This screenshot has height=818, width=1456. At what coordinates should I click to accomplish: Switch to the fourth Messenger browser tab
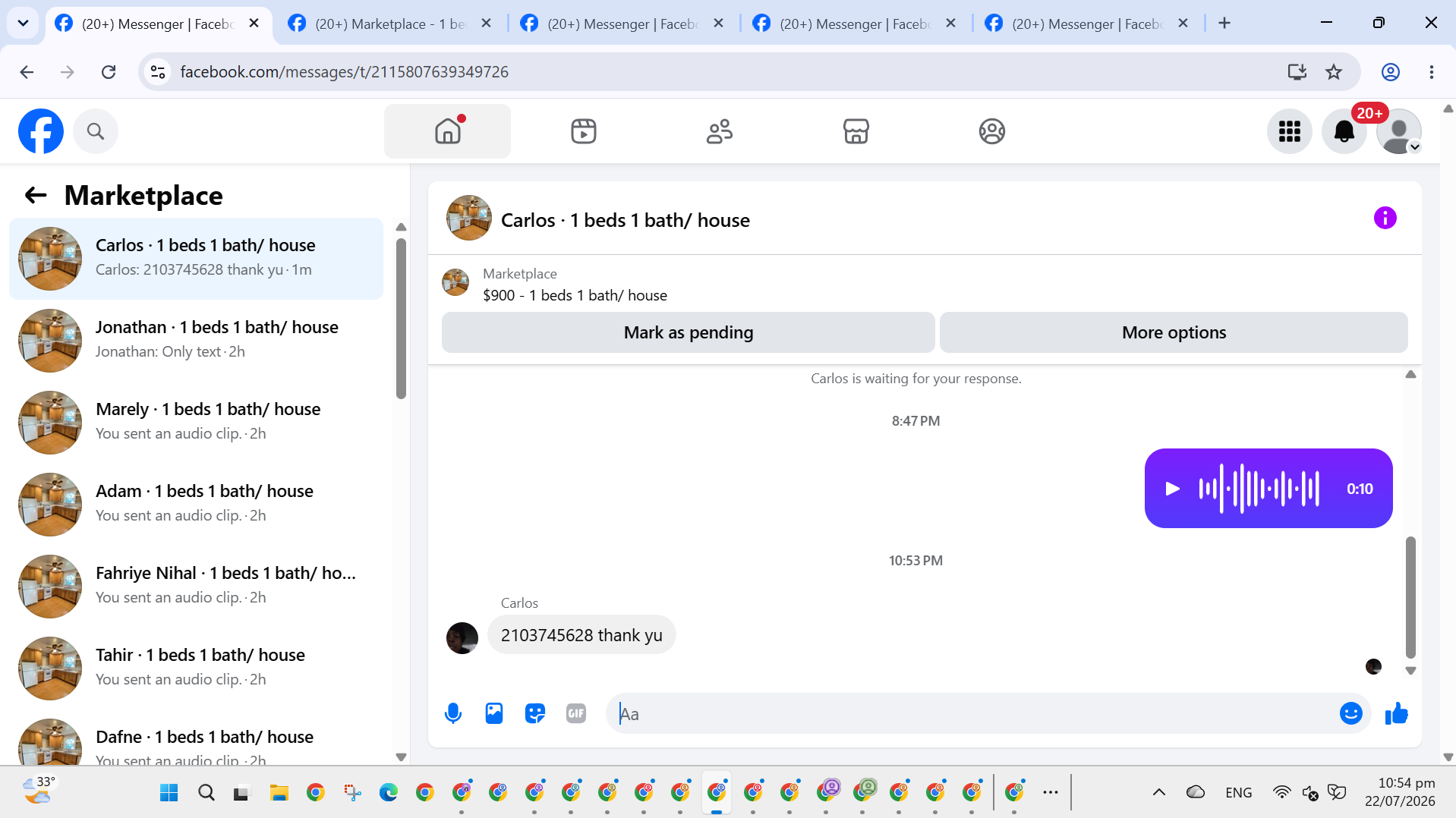tap(855, 24)
